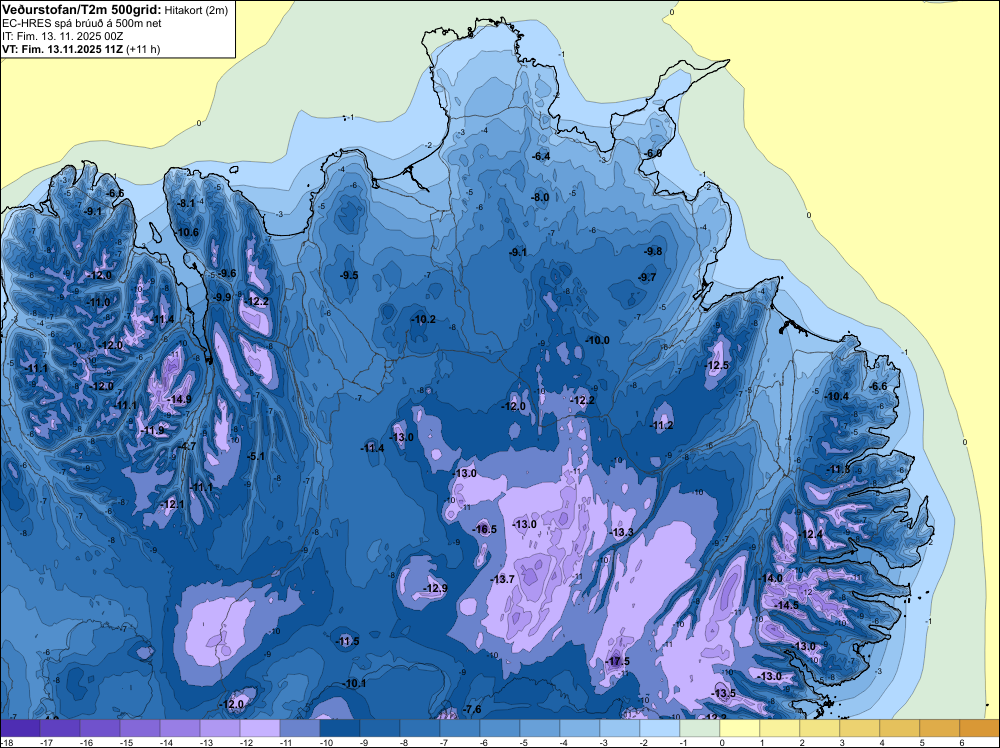Click the -10.2 temperature label
Image resolution: width=1000 pixels, height=748 pixels.
pyautogui.click(x=424, y=319)
